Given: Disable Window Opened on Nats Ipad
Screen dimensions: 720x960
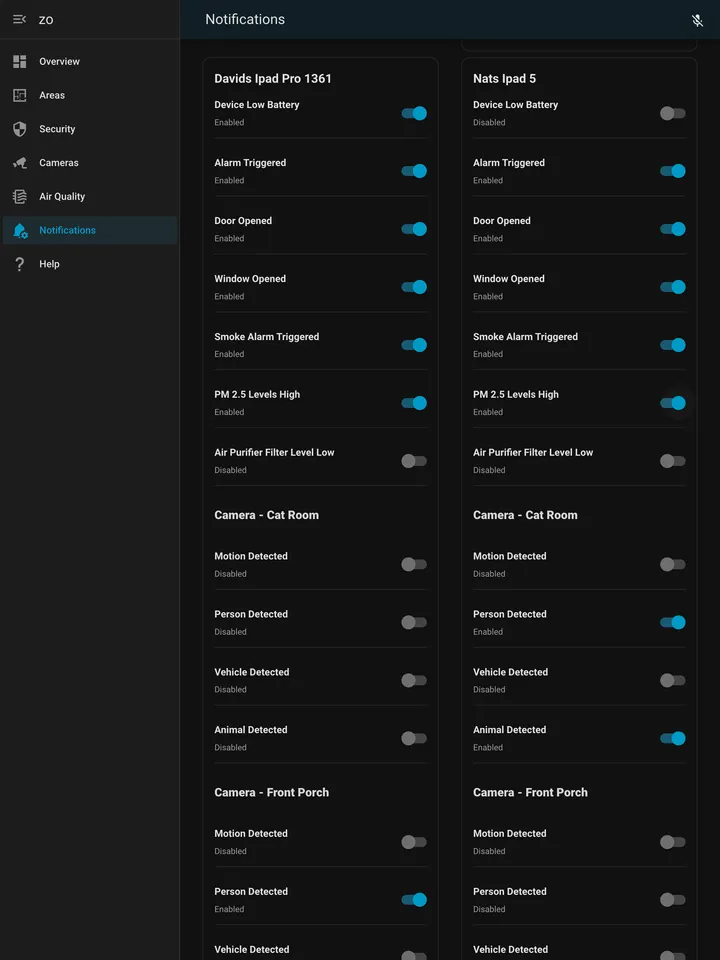Looking at the screenshot, I should coord(673,287).
